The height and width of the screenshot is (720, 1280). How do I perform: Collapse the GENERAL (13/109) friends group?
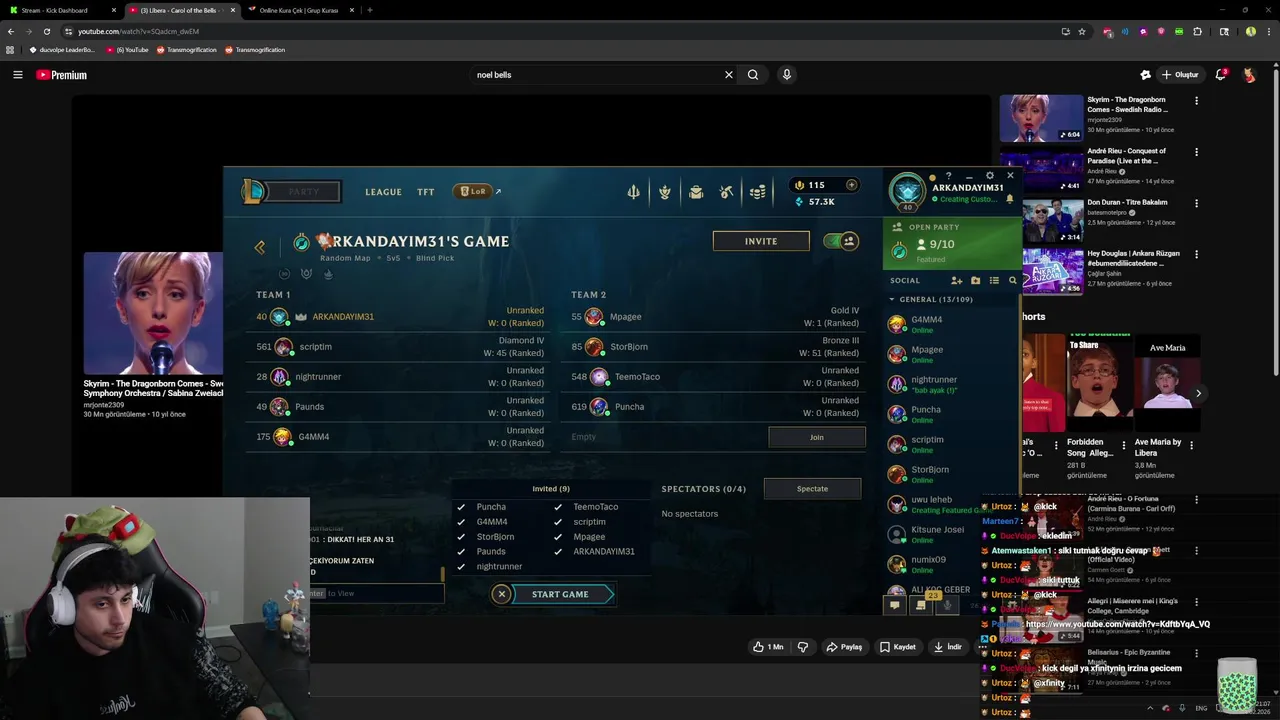(x=892, y=300)
